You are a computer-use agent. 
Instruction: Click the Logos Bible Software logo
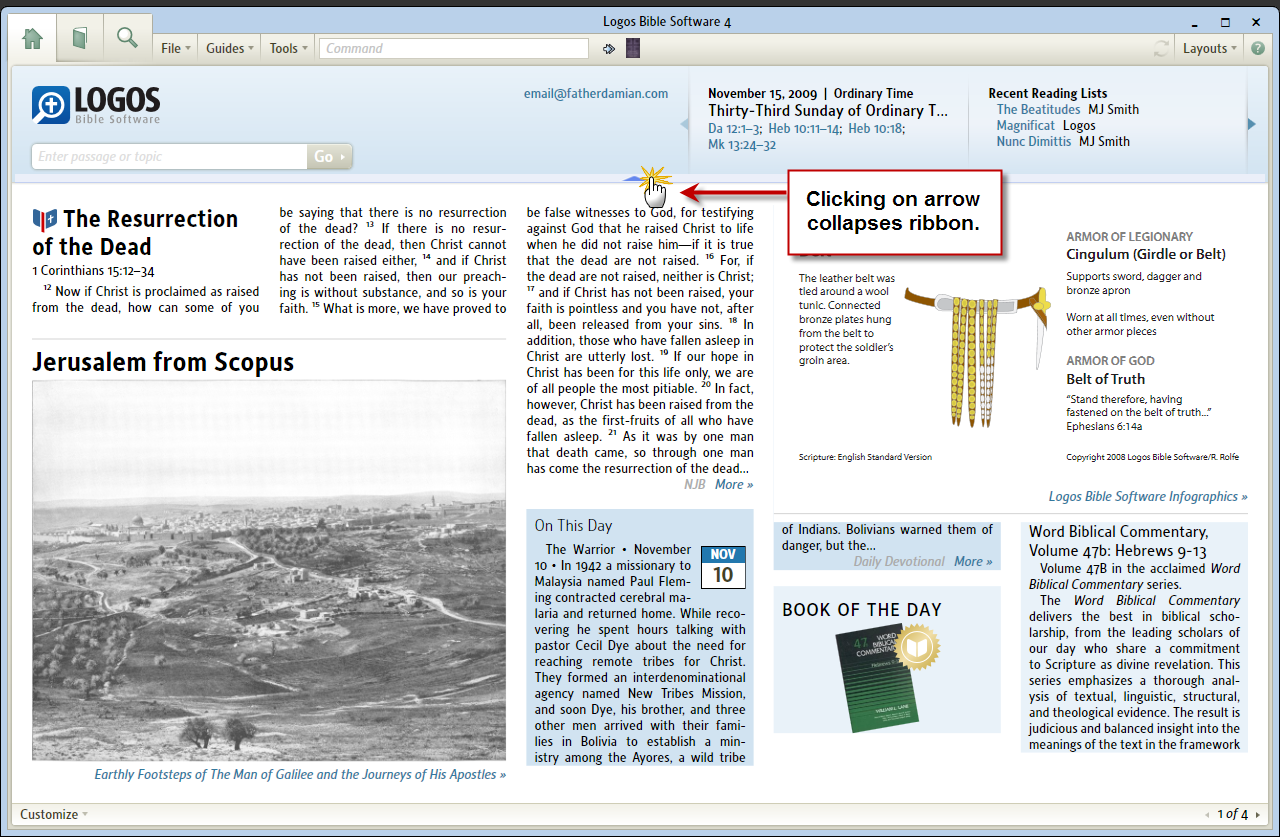[x=96, y=104]
